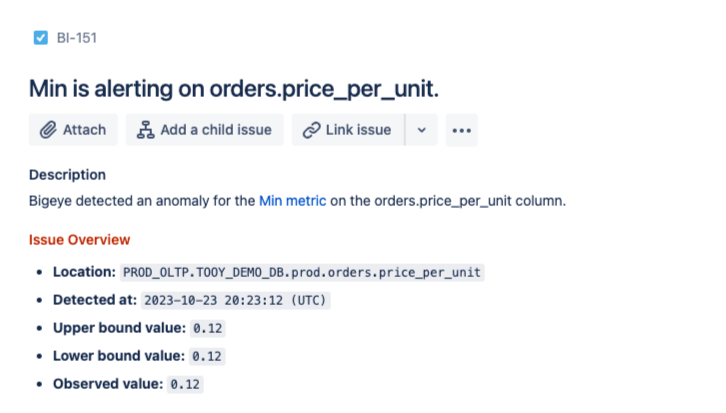Click the Description heading
Image resolution: width=726 pixels, height=413 pixels.
pyautogui.click(x=67, y=175)
